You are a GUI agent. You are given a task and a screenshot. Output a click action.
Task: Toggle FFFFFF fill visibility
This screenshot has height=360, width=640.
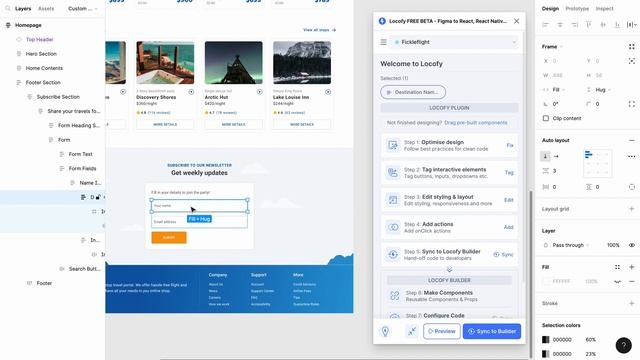[x=617, y=281]
